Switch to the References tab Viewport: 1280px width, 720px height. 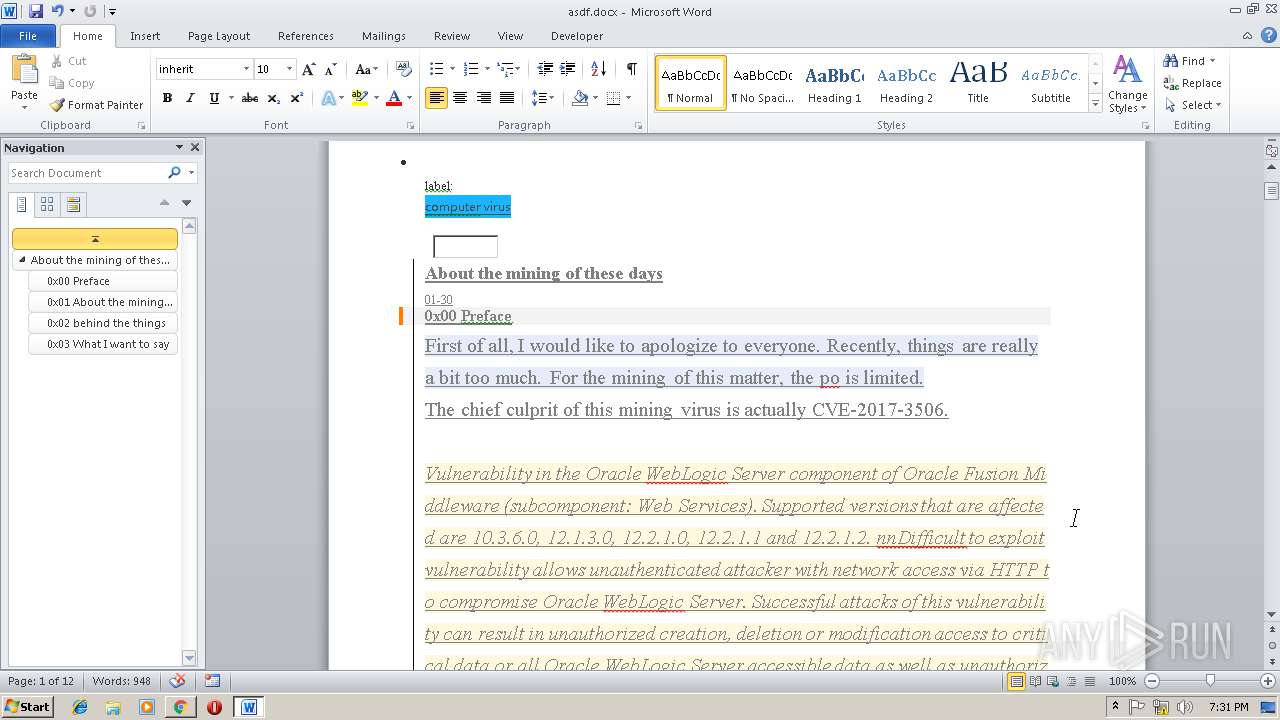click(306, 36)
